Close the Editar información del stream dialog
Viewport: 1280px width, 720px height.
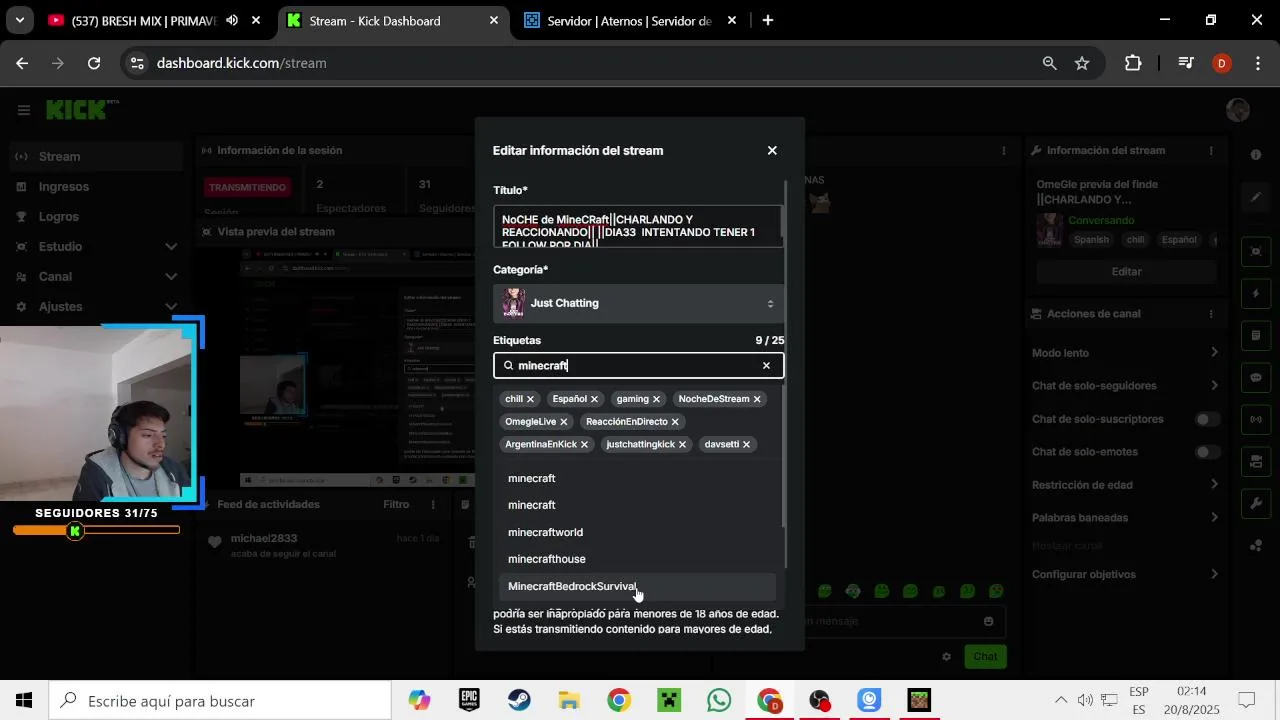(772, 151)
